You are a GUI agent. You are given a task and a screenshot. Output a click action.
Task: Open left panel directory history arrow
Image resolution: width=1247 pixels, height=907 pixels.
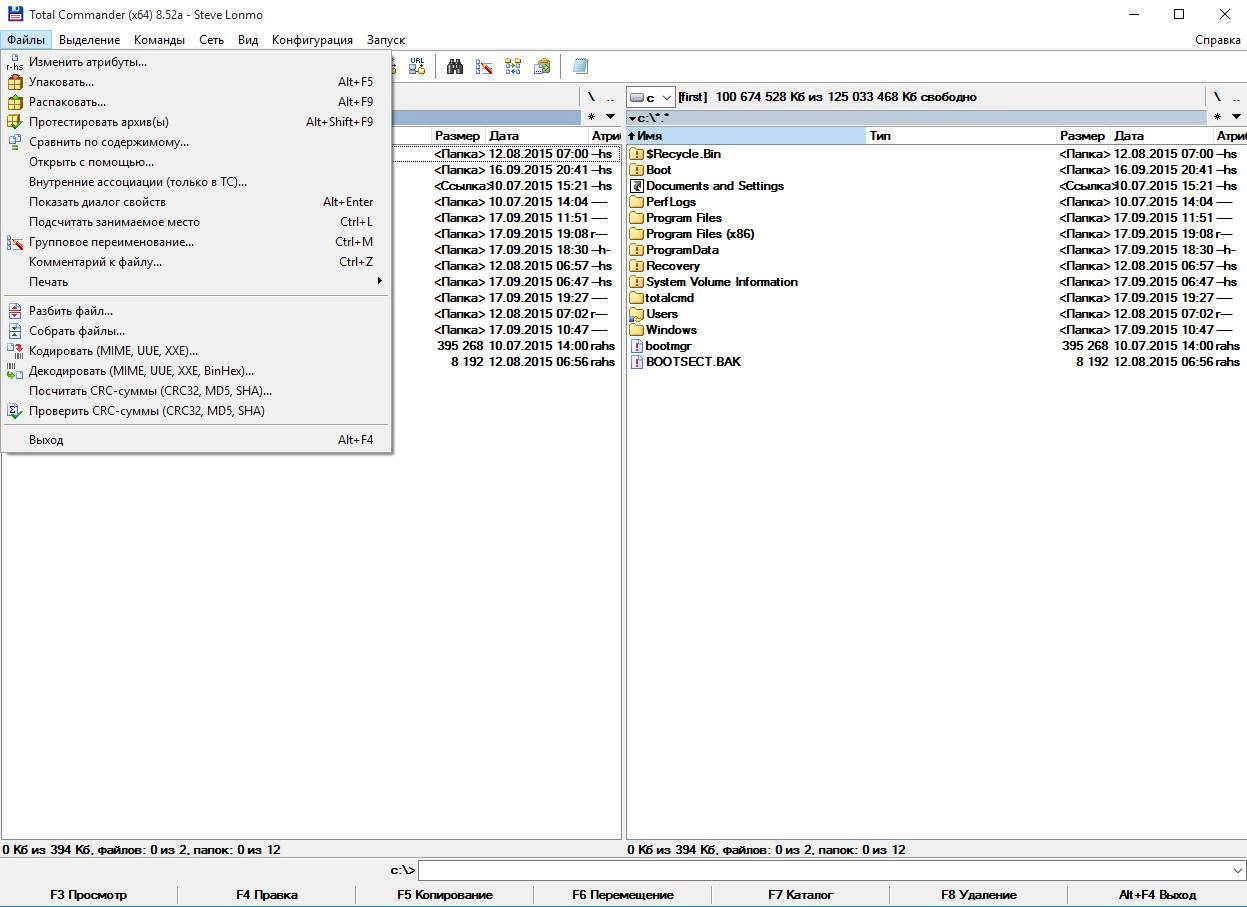(610, 117)
